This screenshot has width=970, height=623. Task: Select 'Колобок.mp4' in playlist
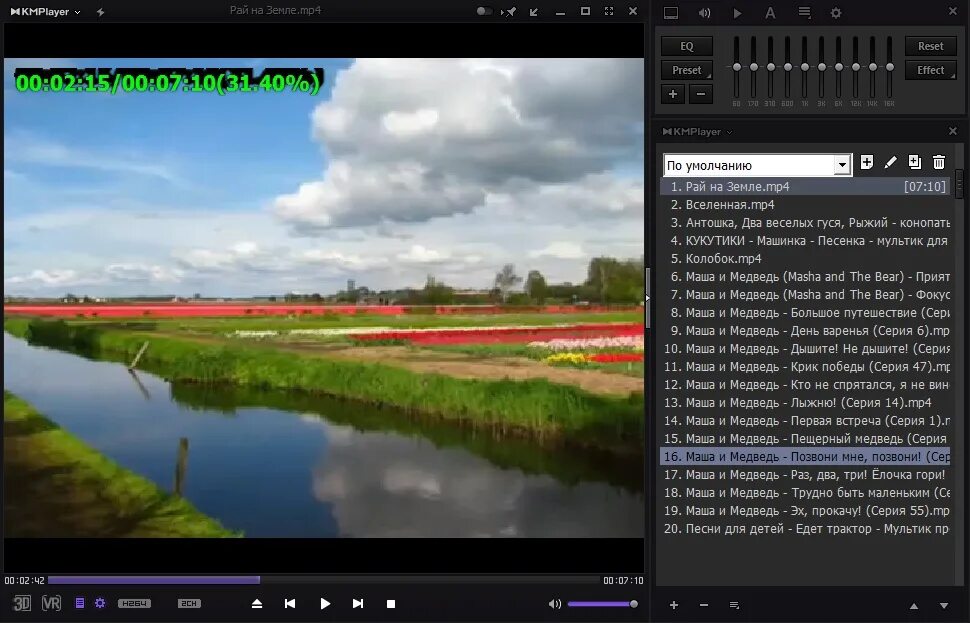click(805, 259)
